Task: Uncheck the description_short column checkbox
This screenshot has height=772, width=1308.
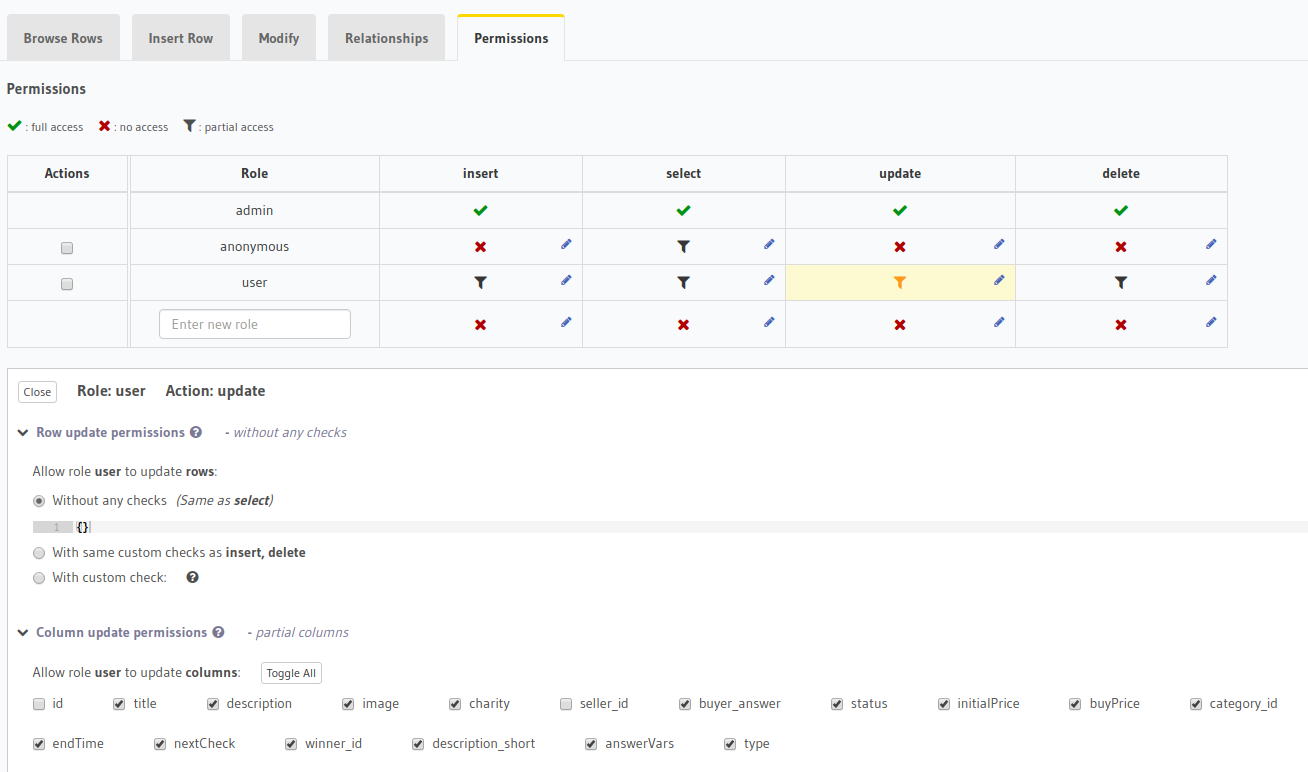Action: coord(418,744)
